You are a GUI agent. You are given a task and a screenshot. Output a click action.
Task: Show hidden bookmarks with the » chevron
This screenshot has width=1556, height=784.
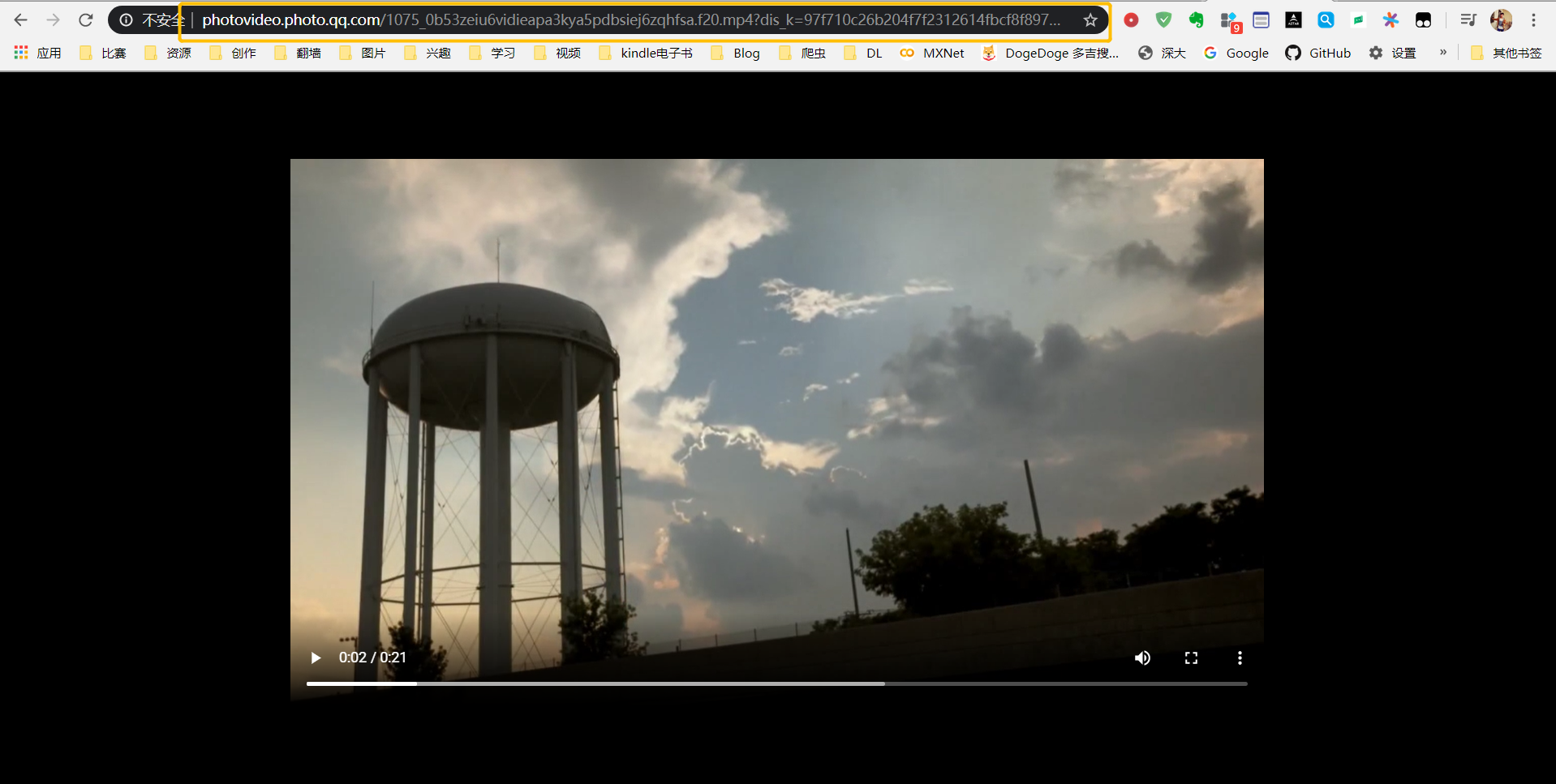pyautogui.click(x=1443, y=53)
